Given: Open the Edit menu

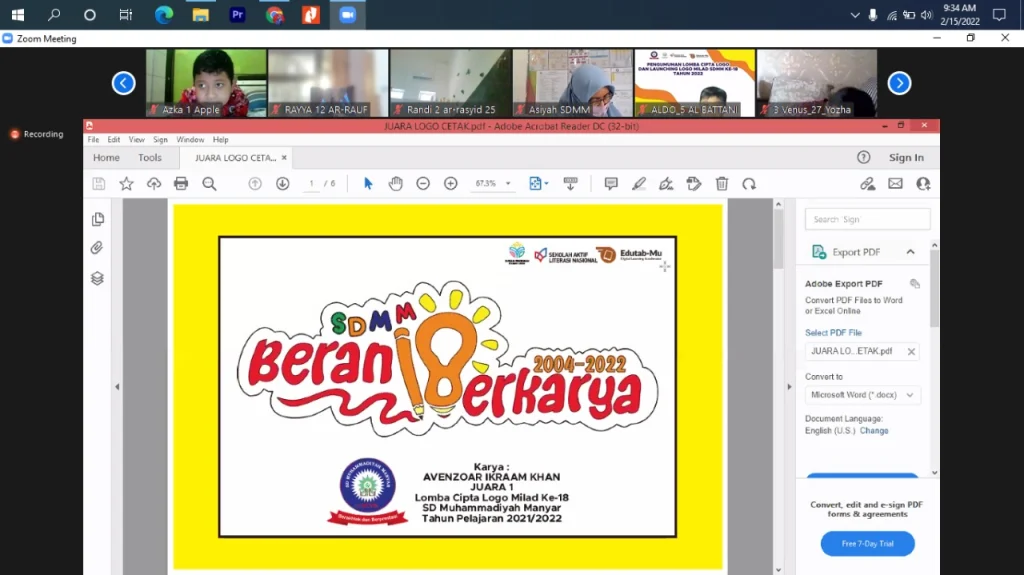Looking at the screenshot, I should pos(114,139).
